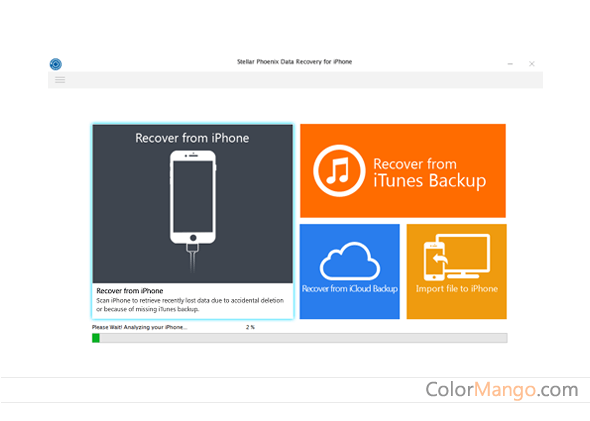Click the Recover from iPhone heading

click(192, 138)
